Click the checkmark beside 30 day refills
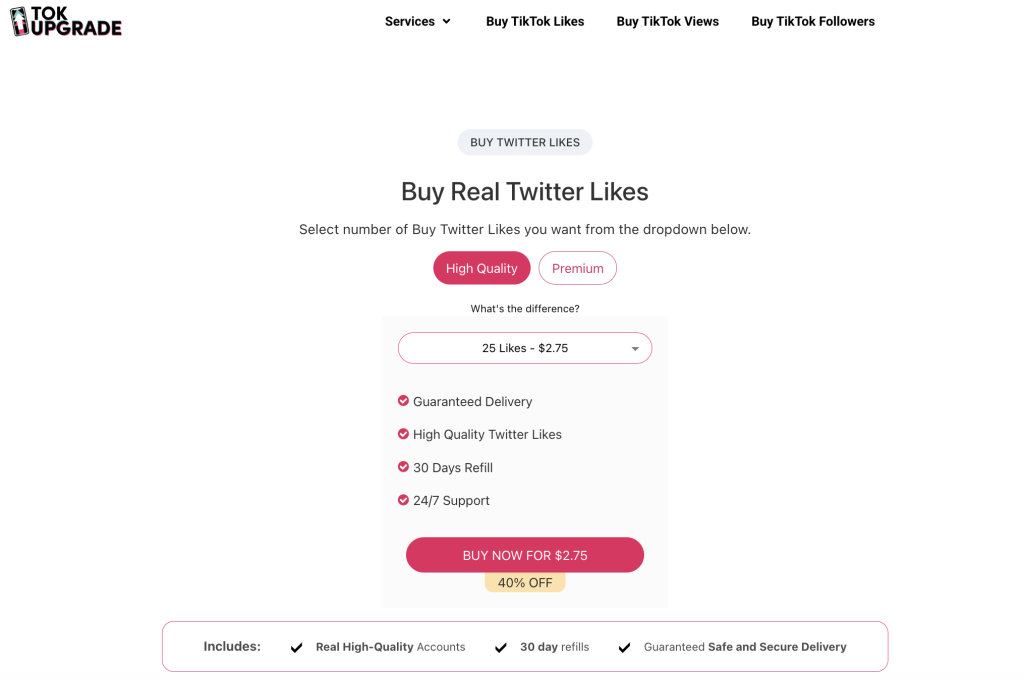 [x=501, y=647]
